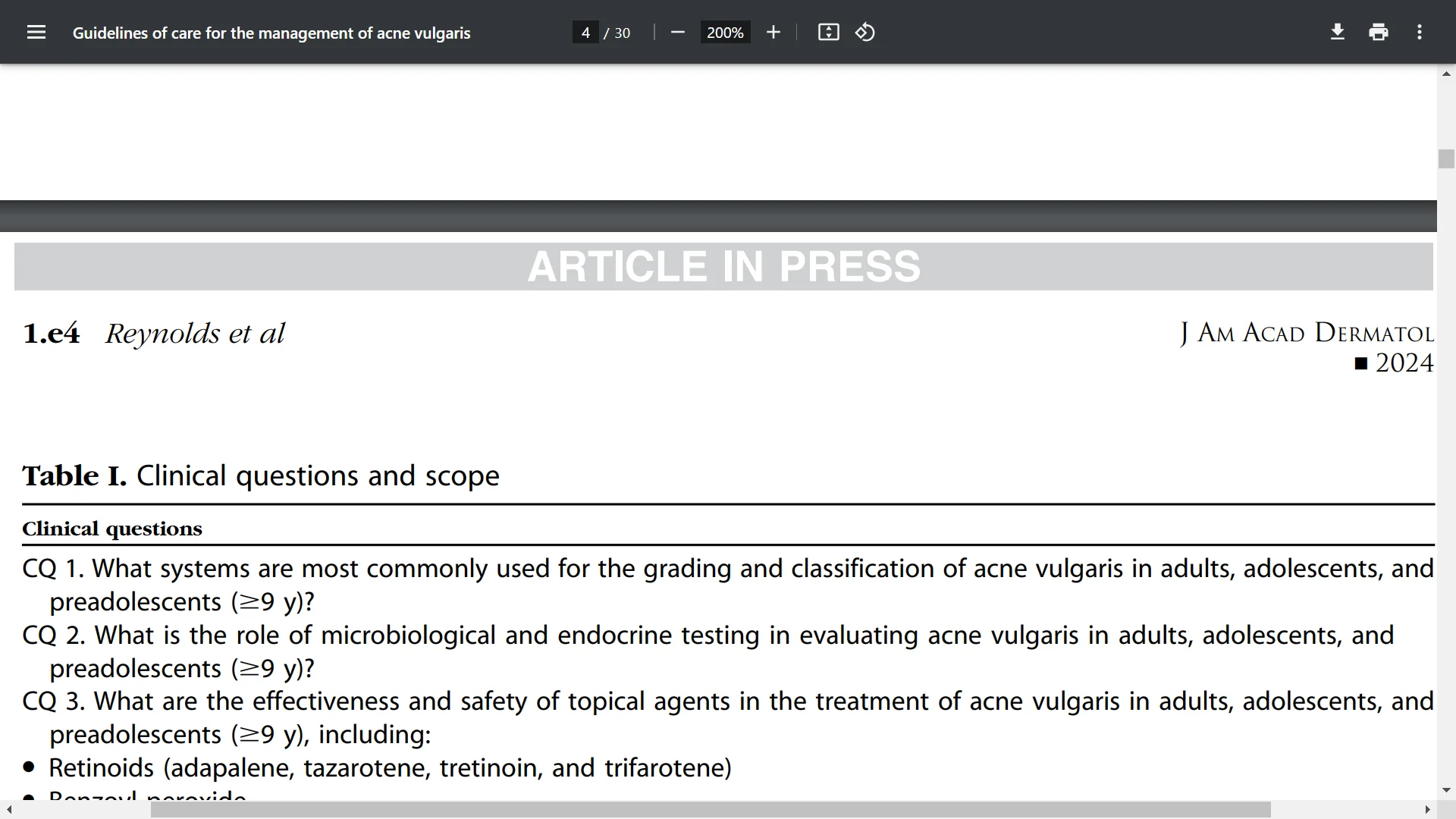This screenshot has height=819, width=1456.
Task: Click the author text 'Reynolds et al'
Action: [x=195, y=334]
